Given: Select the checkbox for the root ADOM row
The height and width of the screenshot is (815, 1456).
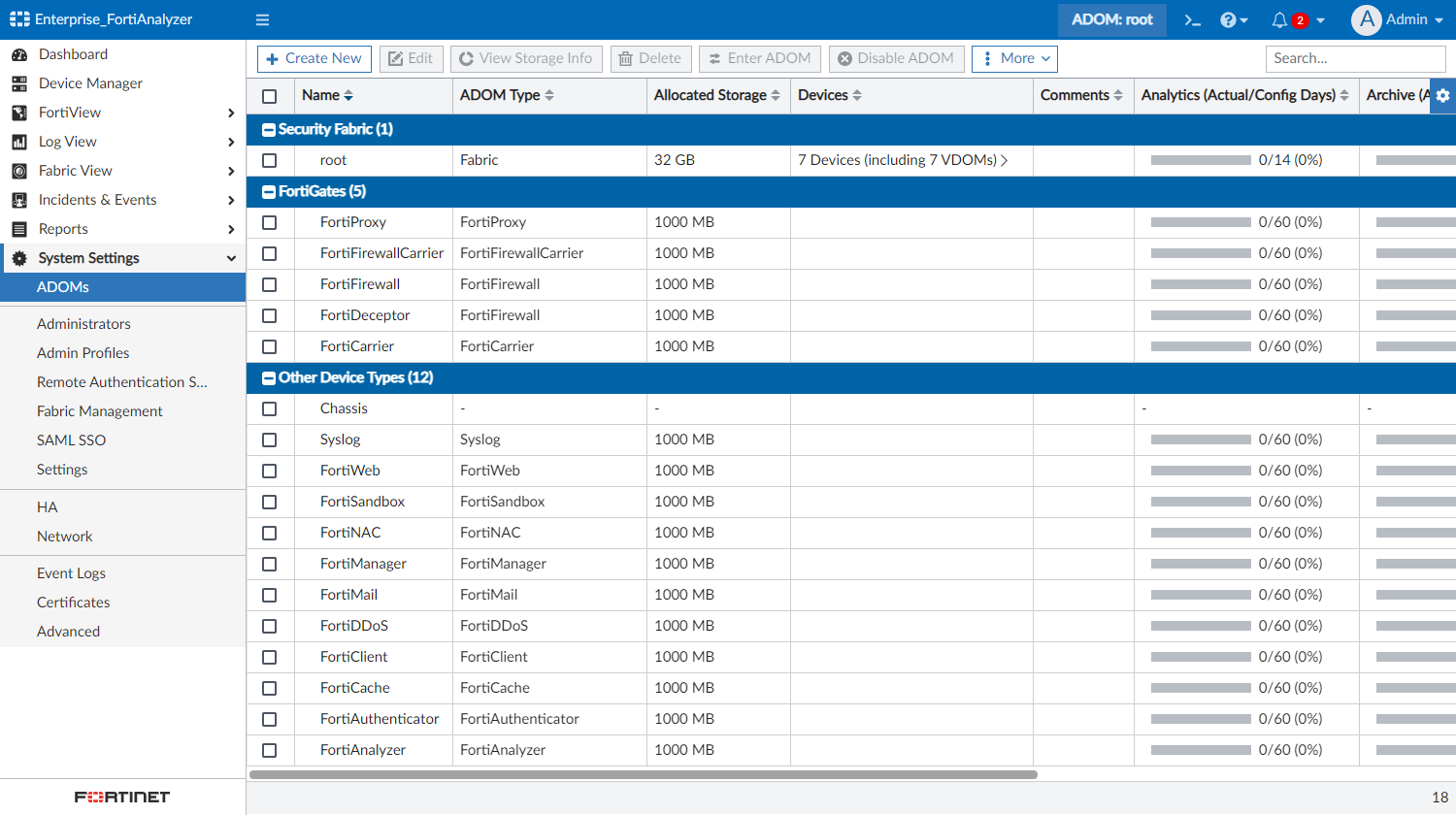Looking at the screenshot, I should (x=269, y=160).
